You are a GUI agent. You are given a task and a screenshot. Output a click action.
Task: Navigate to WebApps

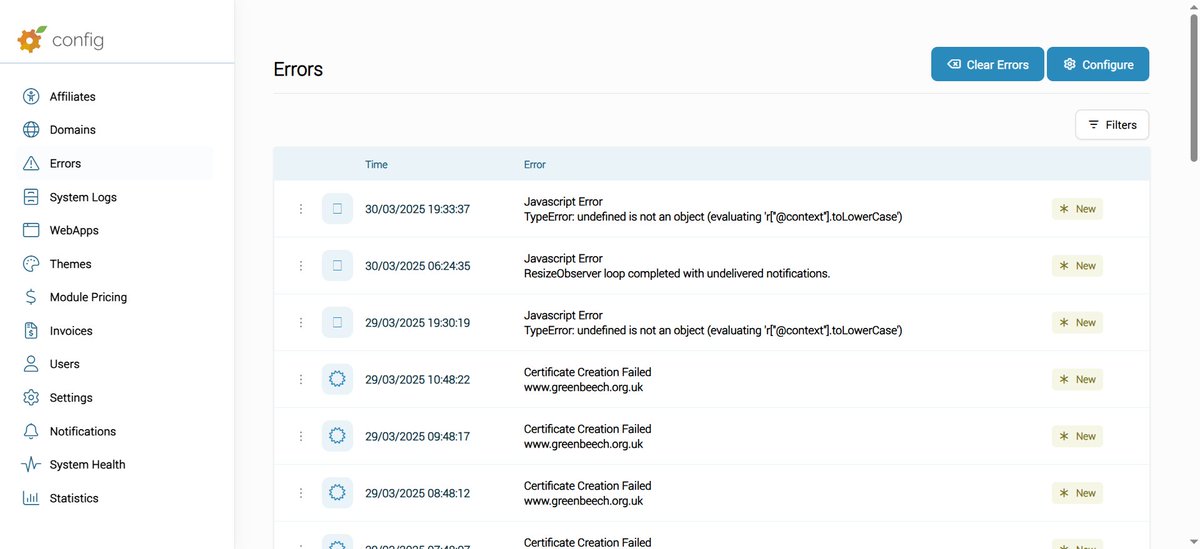[117, 231]
